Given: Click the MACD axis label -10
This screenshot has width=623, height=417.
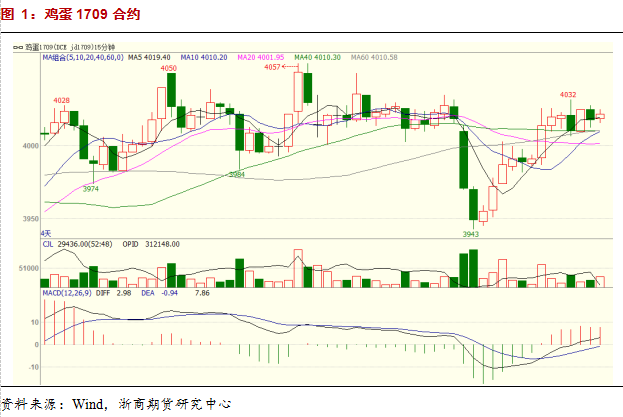Looking at the screenshot, I should tap(34, 367).
